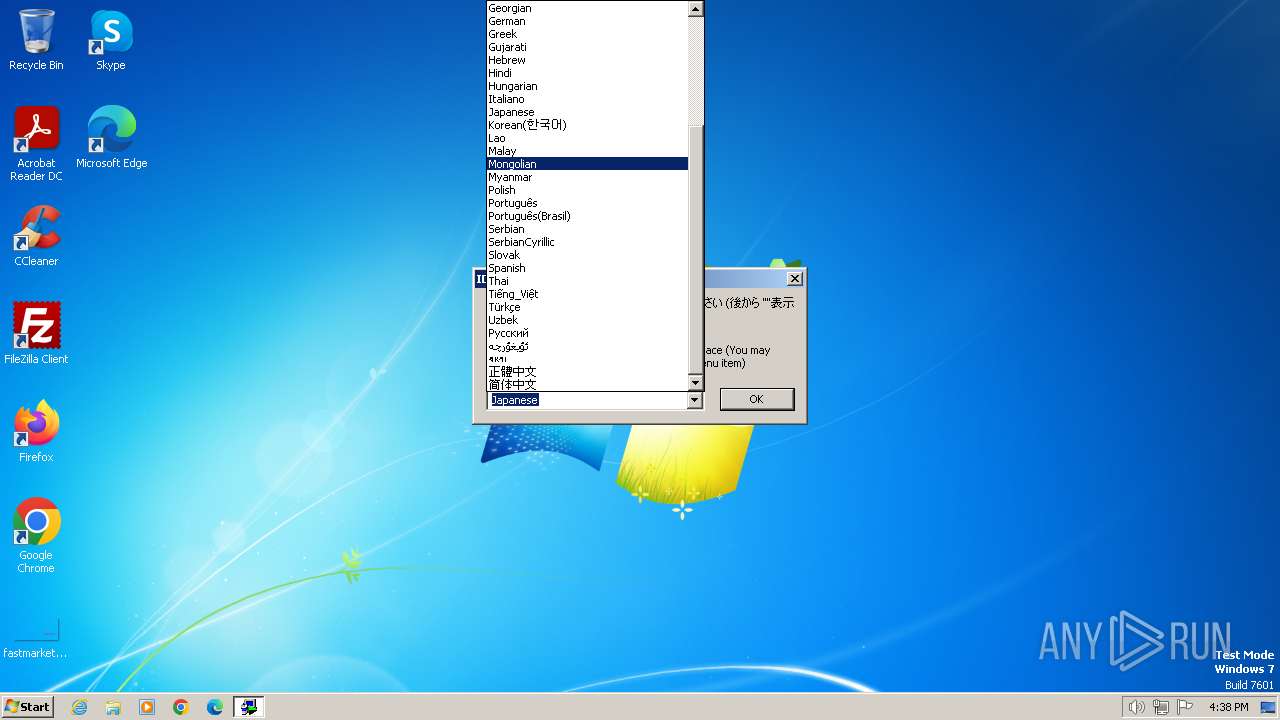This screenshot has width=1280, height=720.
Task: Click the Show desktop button in tray
Action: [x=1269, y=707]
